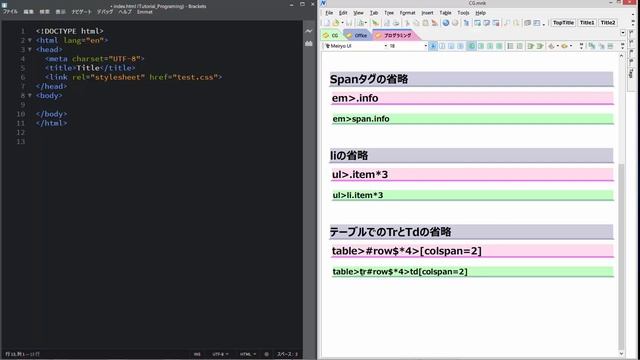Click the decrease indent icon in format bar

click(x=531, y=46)
